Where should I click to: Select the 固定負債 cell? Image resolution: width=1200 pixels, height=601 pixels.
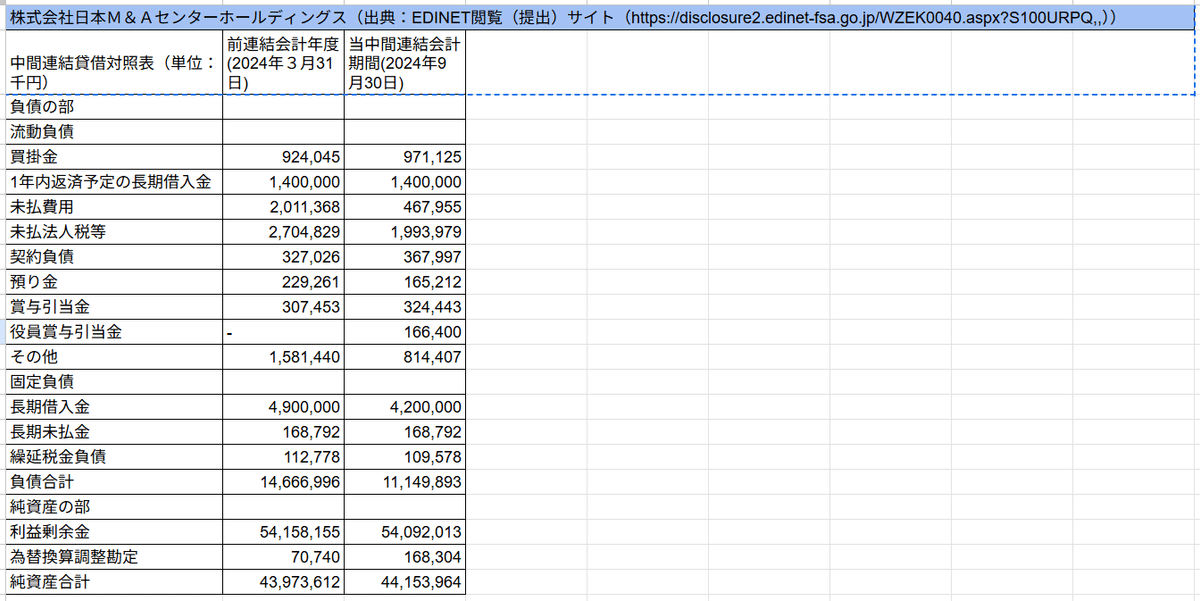[x=113, y=382]
